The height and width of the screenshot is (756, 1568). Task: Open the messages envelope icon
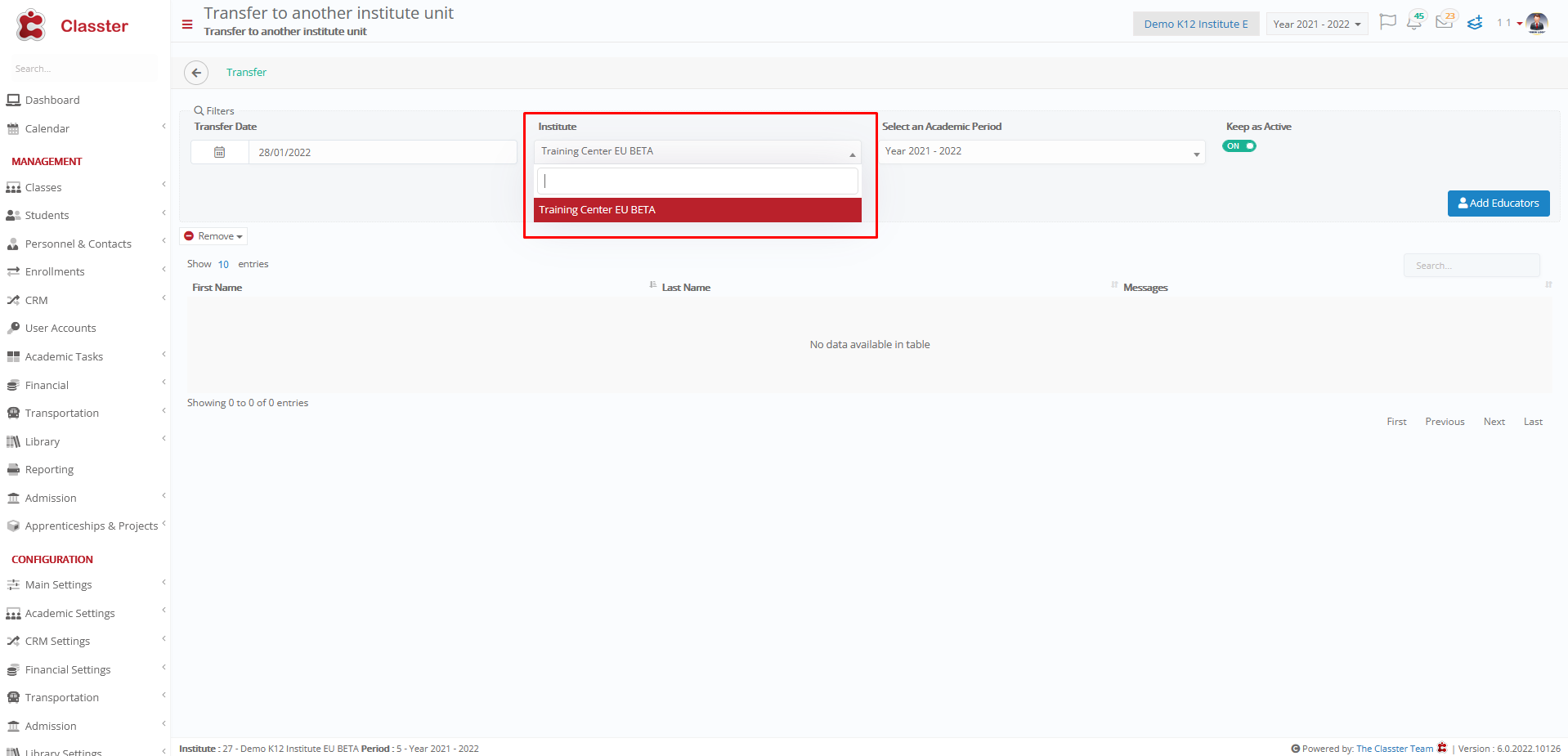click(1444, 22)
